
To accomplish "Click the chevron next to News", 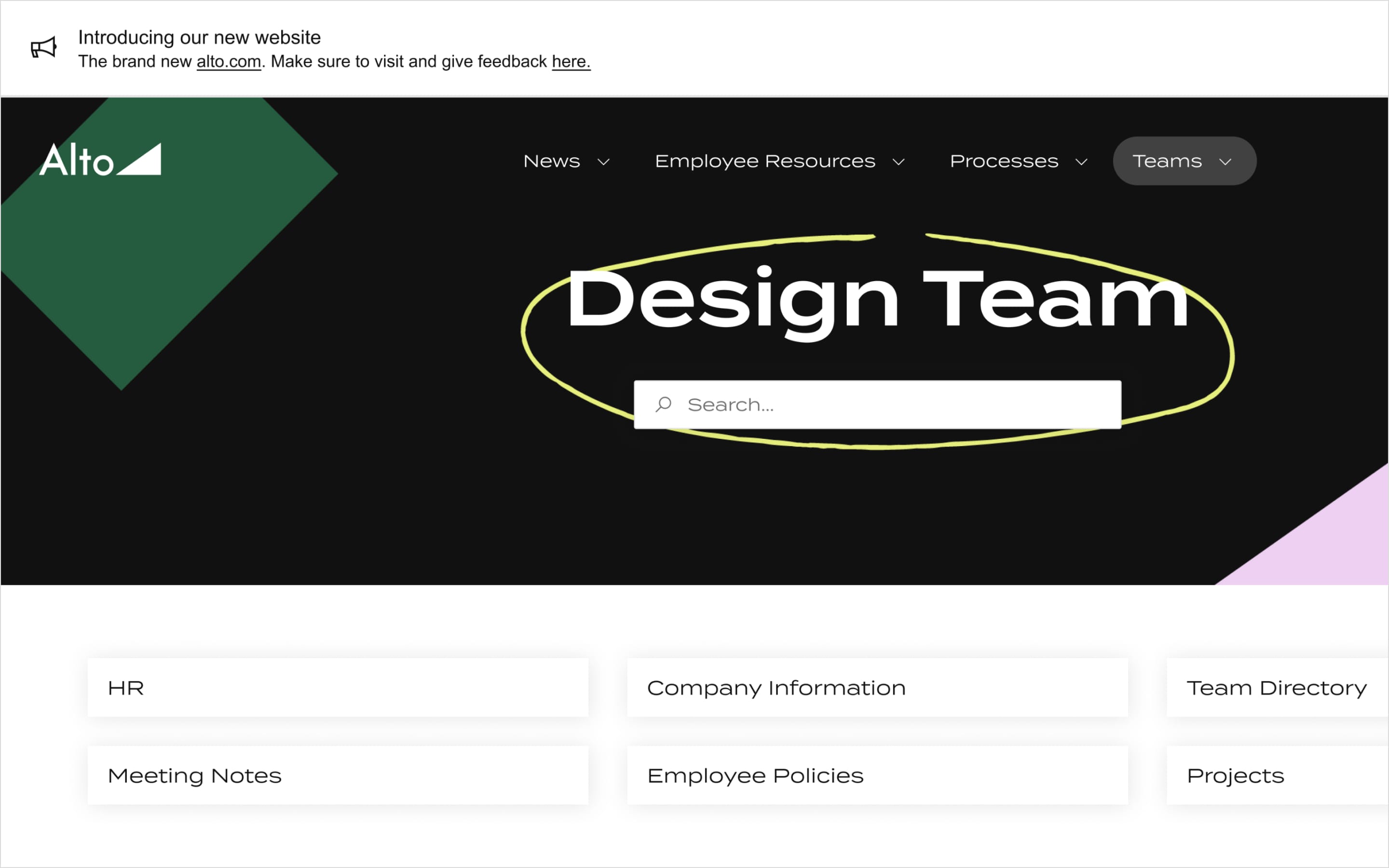I will 603,163.
